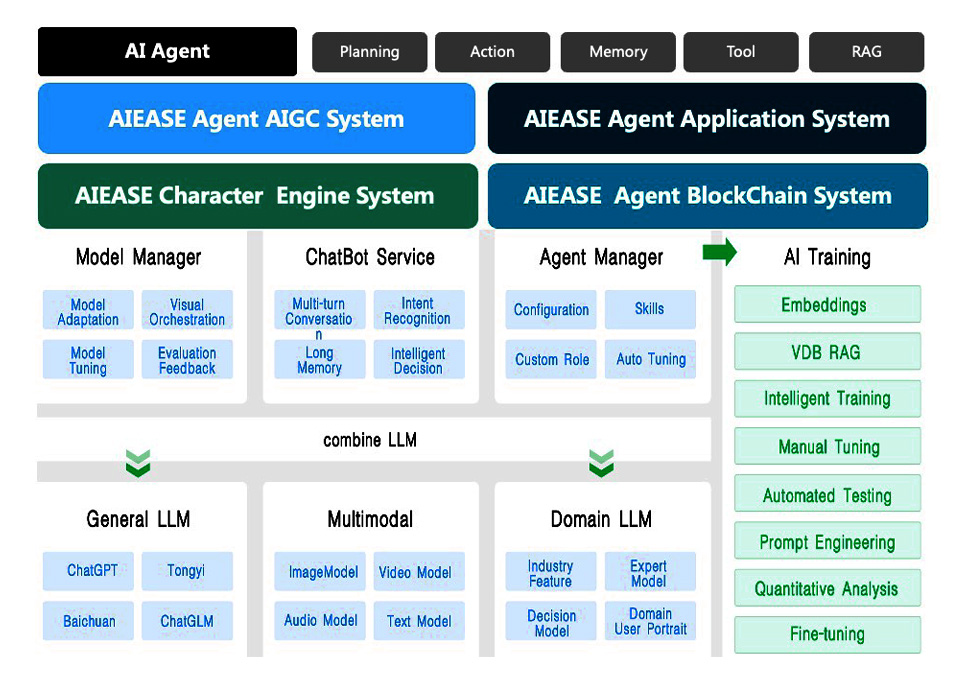This screenshot has width=968, height=675.
Task: Click the Intent Recognition tile
Action: pyautogui.click(x=419, y=310)
